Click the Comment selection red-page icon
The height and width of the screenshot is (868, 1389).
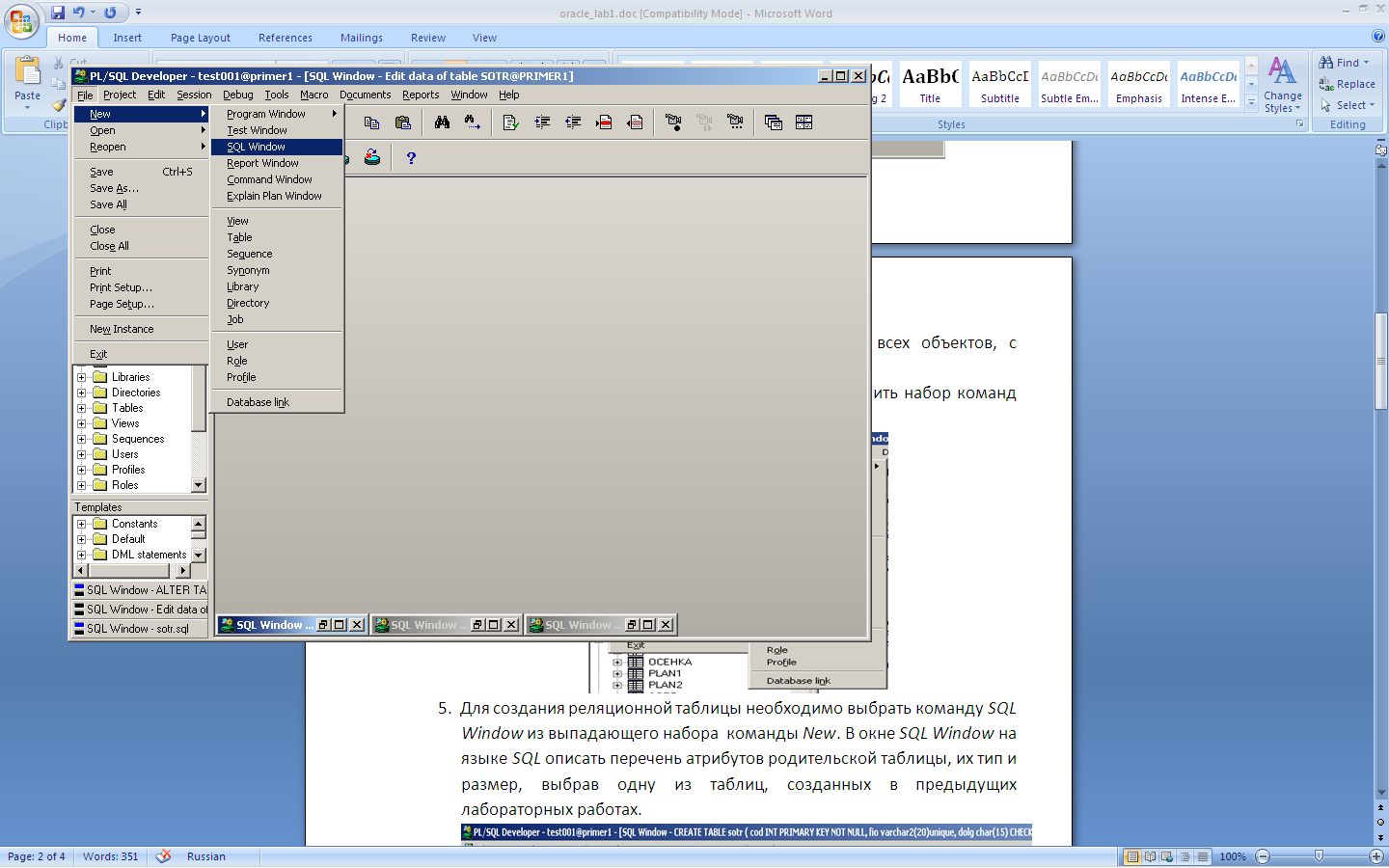point(604,122)
